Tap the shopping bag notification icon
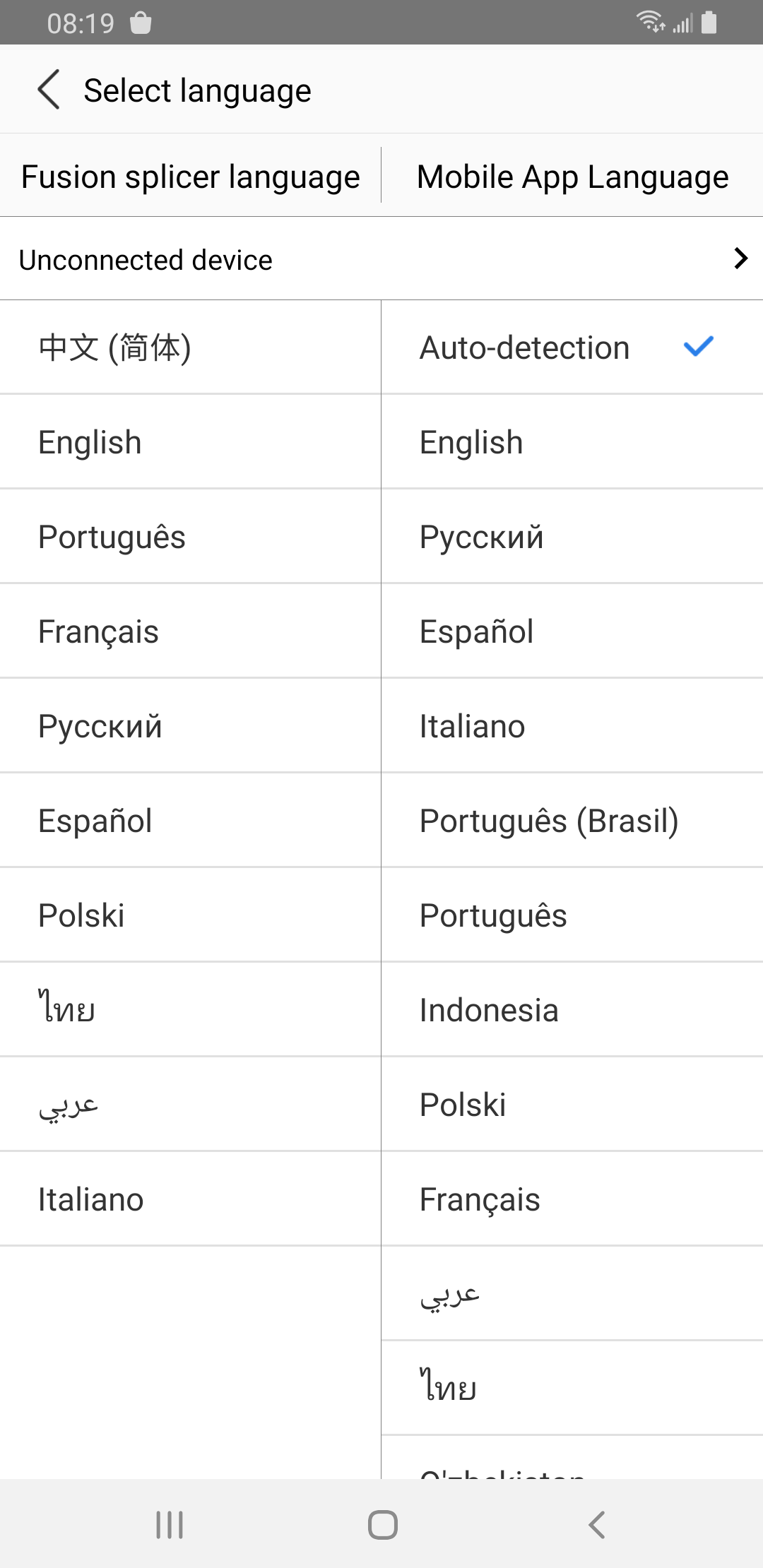Screen dimensions: 763x1568 click(141, 23)
